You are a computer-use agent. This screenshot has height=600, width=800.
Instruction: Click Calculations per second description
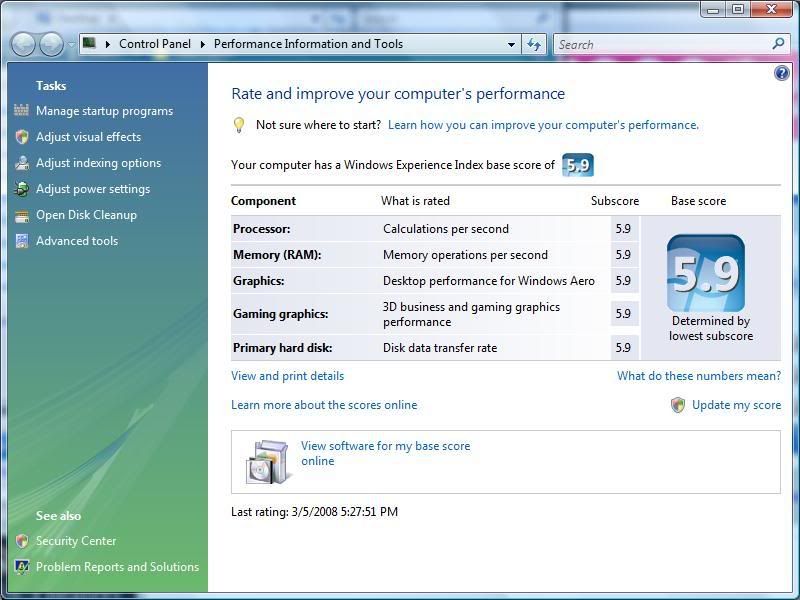click(x=446, y=229)
